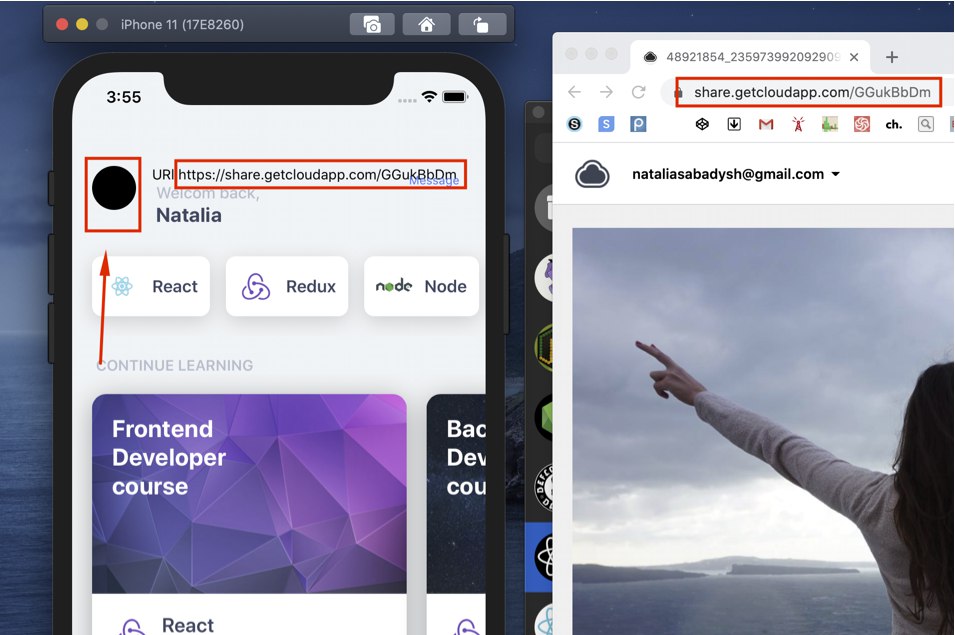The width and height of the screenshot is (955, 635).
Task: Open the ch. bookmark
Action: click(893, 124)
